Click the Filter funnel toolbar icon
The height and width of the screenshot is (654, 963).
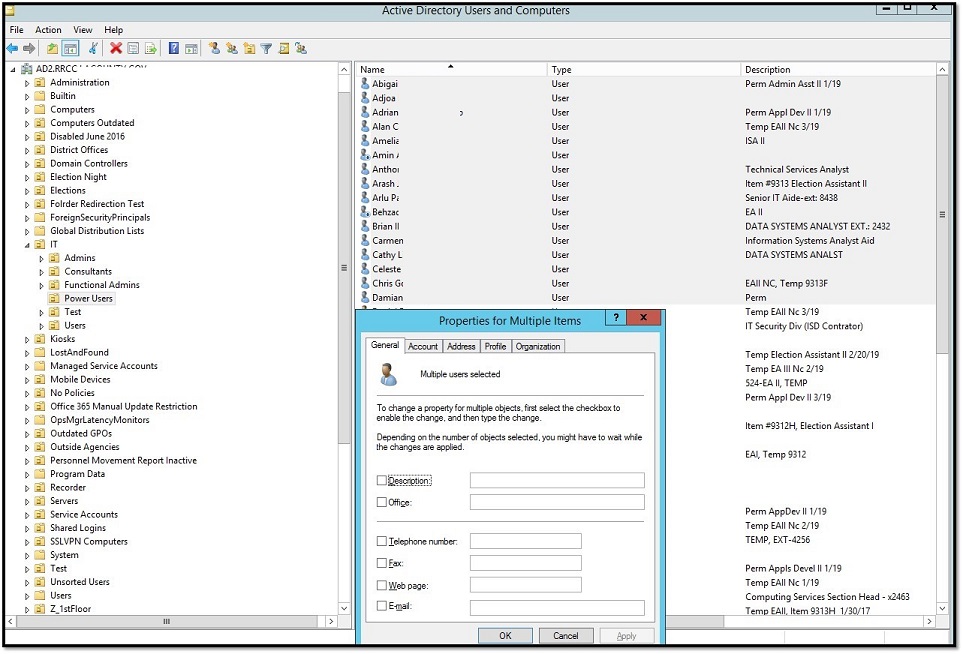(x=266, y=49)
